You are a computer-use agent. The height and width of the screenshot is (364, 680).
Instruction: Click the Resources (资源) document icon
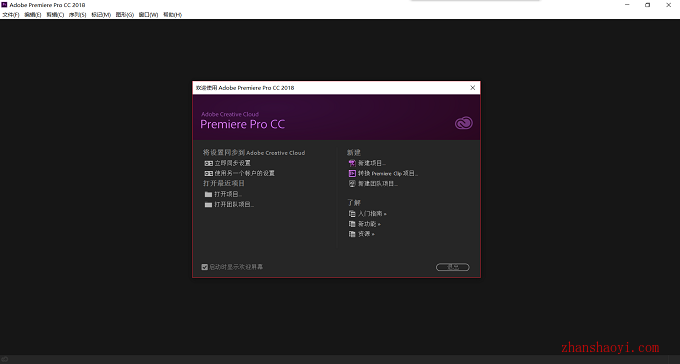click(x=352, y=234)
